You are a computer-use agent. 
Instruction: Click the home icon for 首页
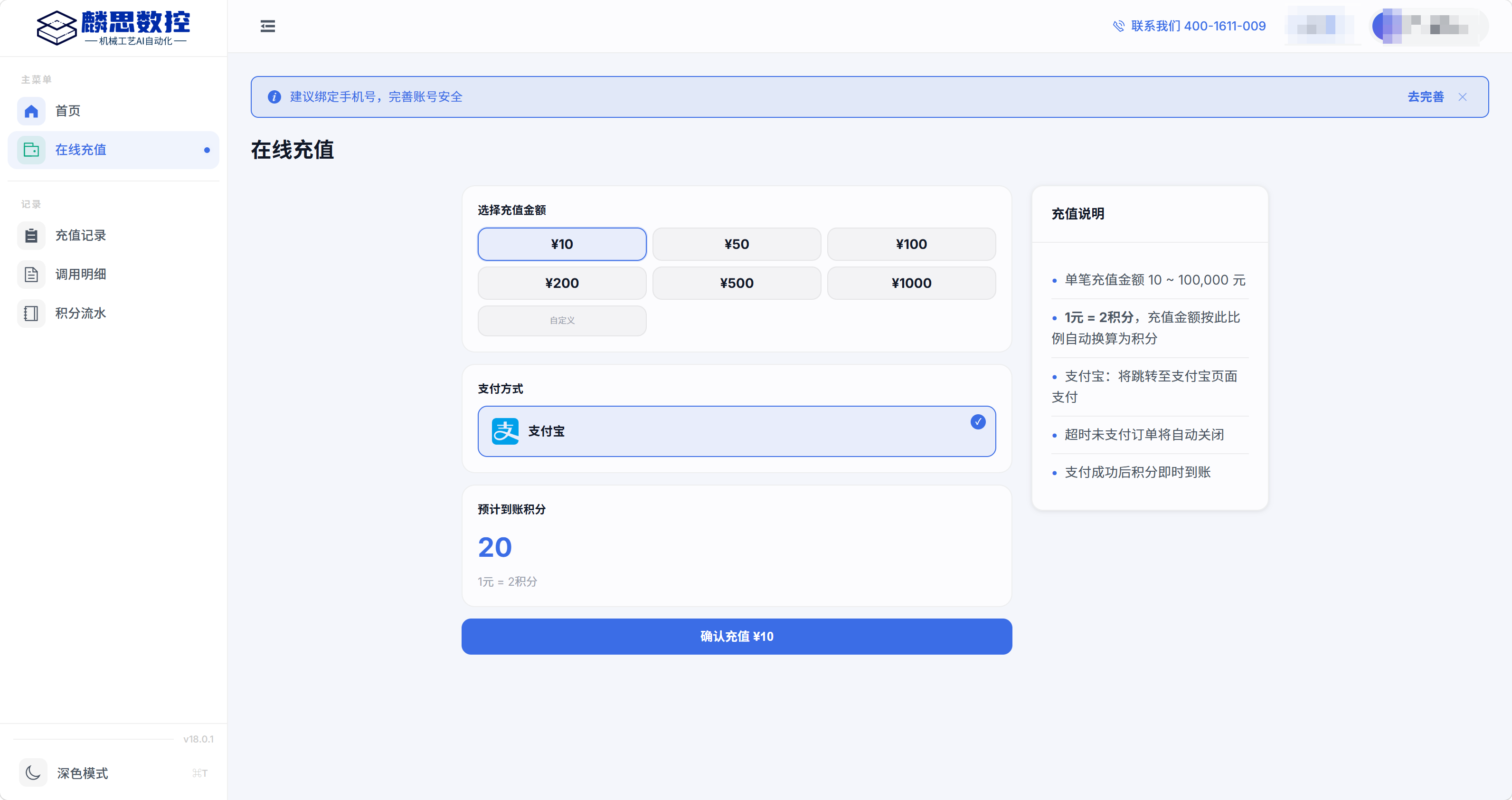point(31,111)
